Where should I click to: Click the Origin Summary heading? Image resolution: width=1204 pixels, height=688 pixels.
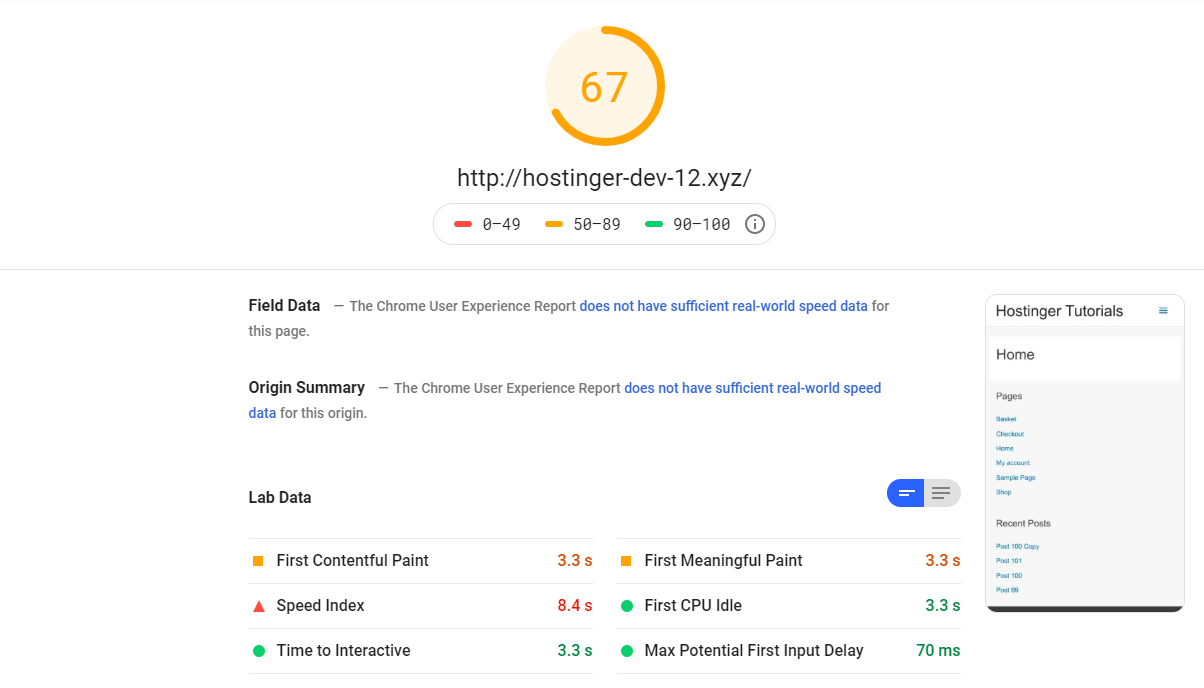pyautogui.click(x=307, y=388)
